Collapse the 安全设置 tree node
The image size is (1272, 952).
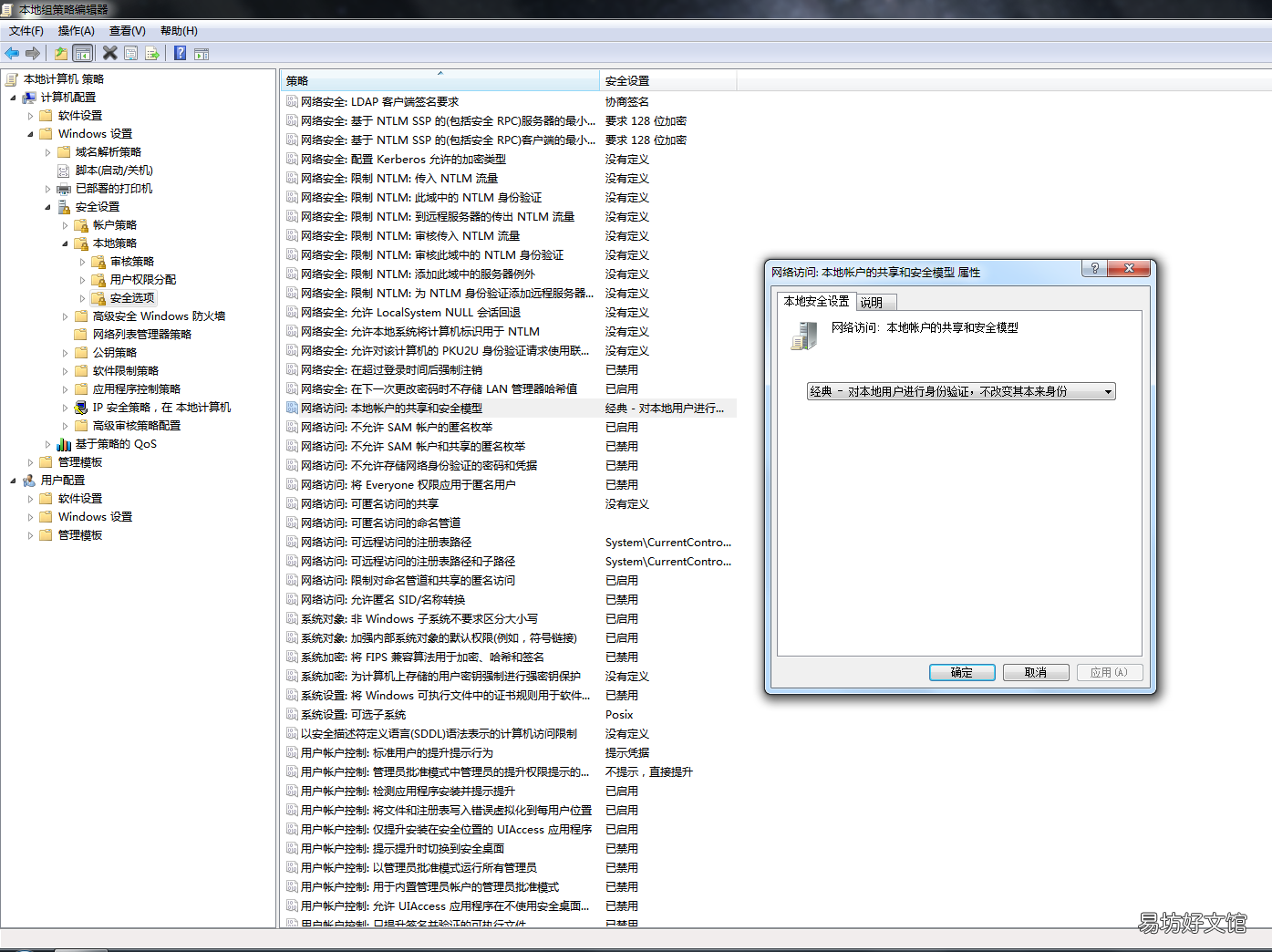[x=47, y=207]
